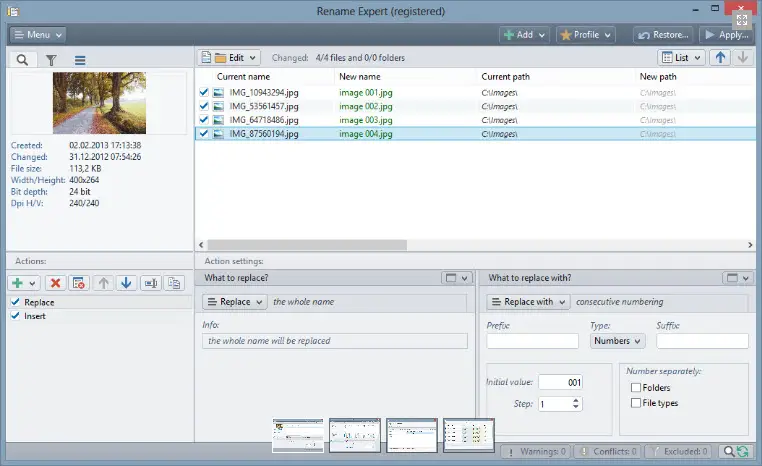Image resolution: width=762 pixels, height=466 pixels.
Task: Click the duplicate action icon
Action: coord(174,283)
